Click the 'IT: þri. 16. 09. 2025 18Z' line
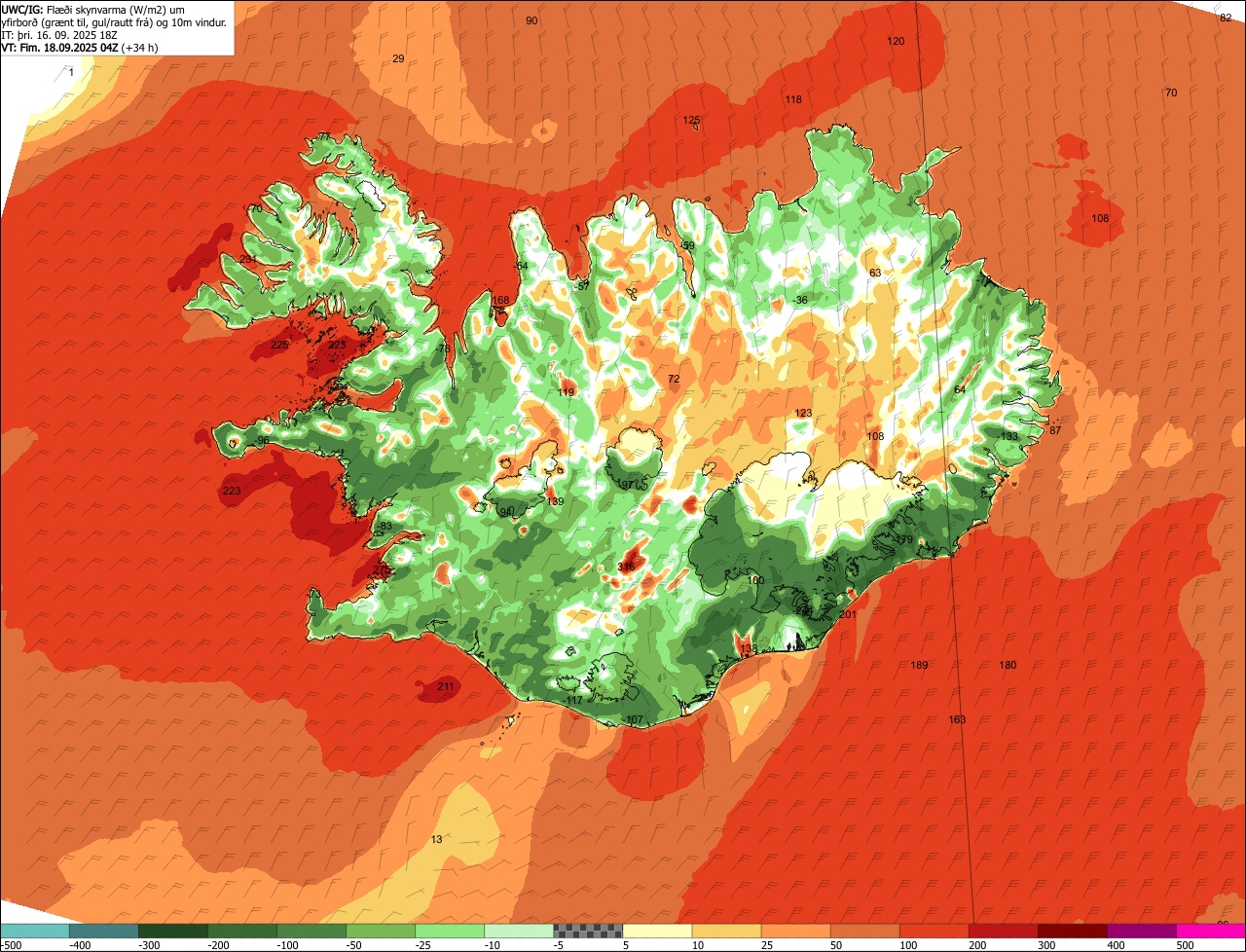Image resolution: width=1246 pixels, height=952 pixels. pos(61,34)
